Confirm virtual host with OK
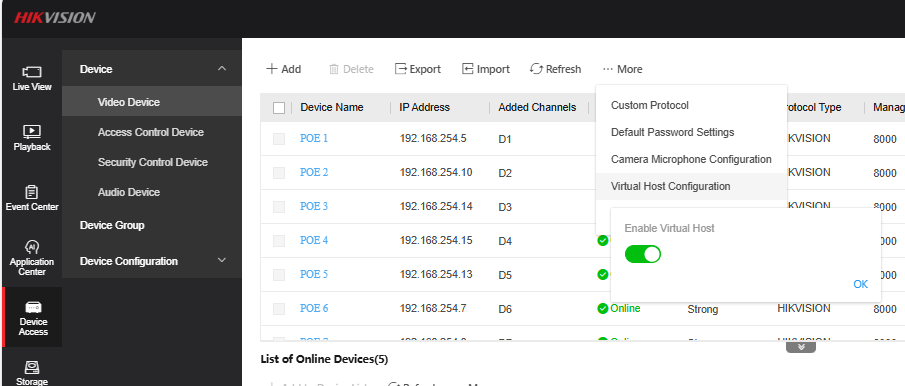The image size is (905, 386). pos(860,284)
